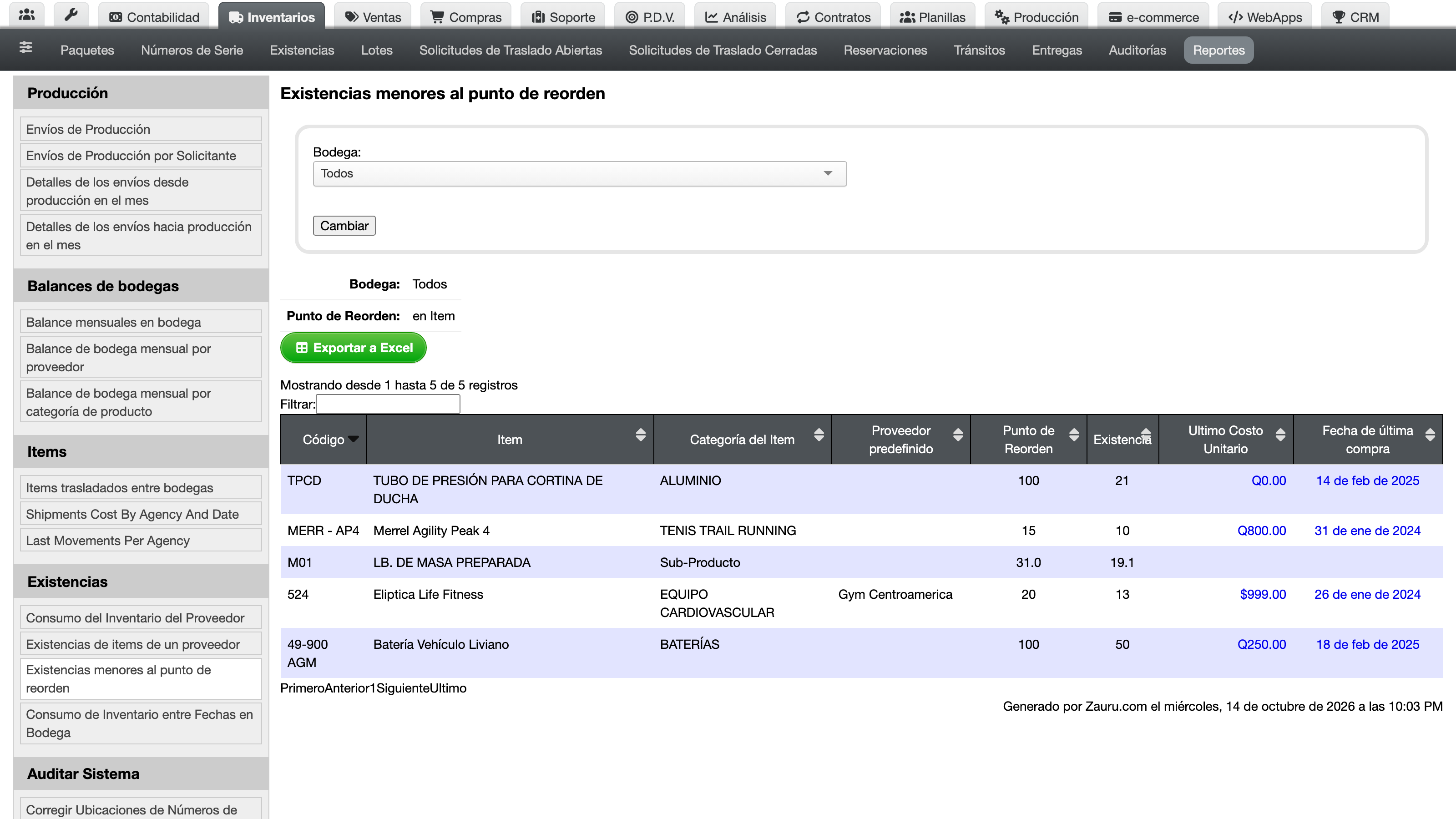This screenshot has height=819, width=1456.
Task: Sort by Ultimo Costo Unitario arrows
Action: pyautogui.click(x=1281, y=435)
